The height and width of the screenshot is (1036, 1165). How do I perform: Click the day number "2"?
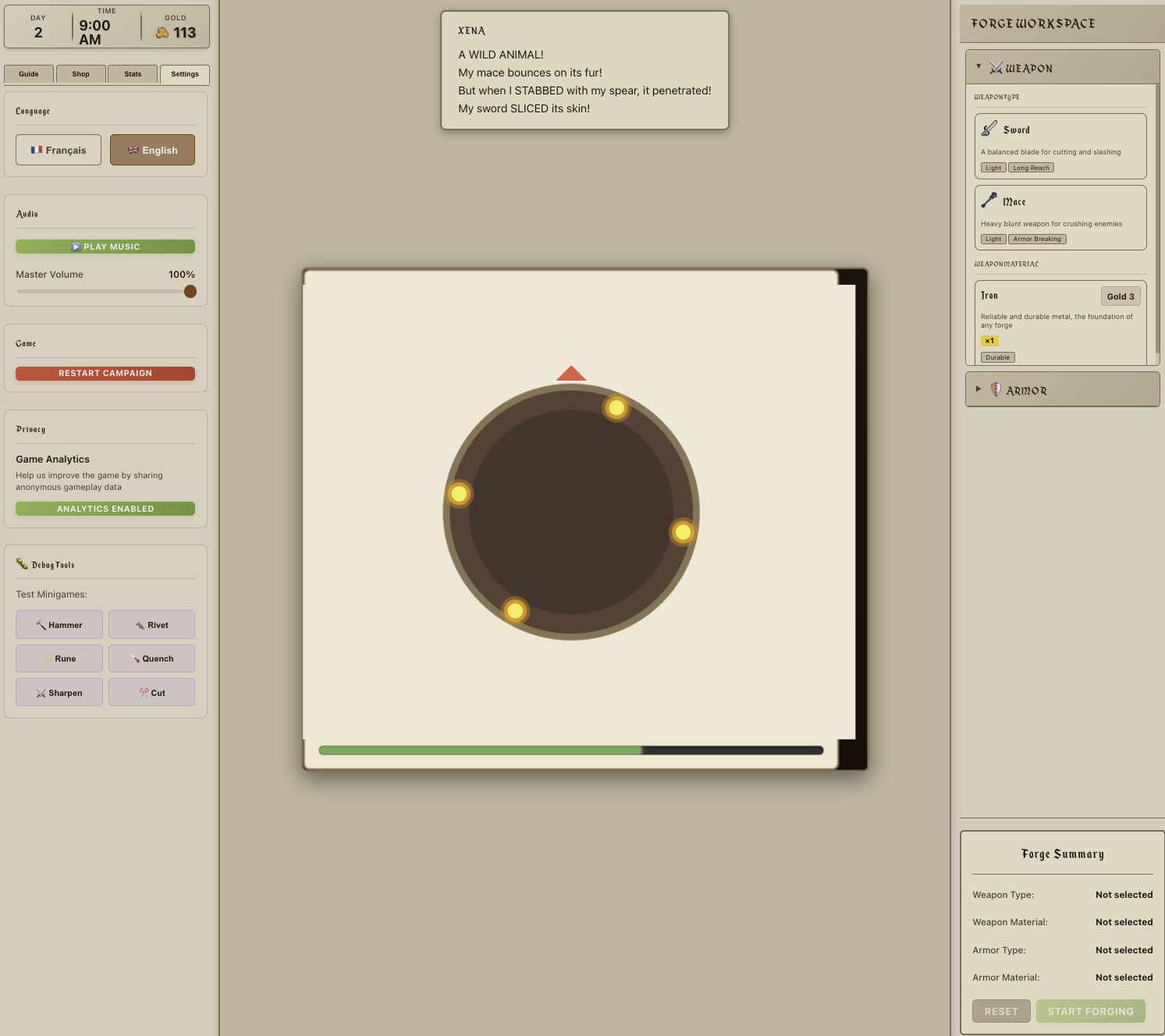[38, 33]
